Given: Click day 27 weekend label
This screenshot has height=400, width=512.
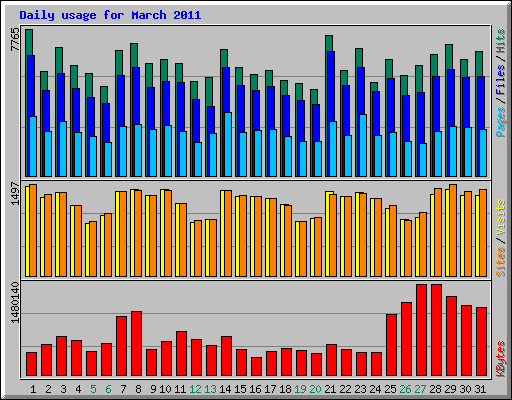Looking at the screenshot, I should 420,389.
